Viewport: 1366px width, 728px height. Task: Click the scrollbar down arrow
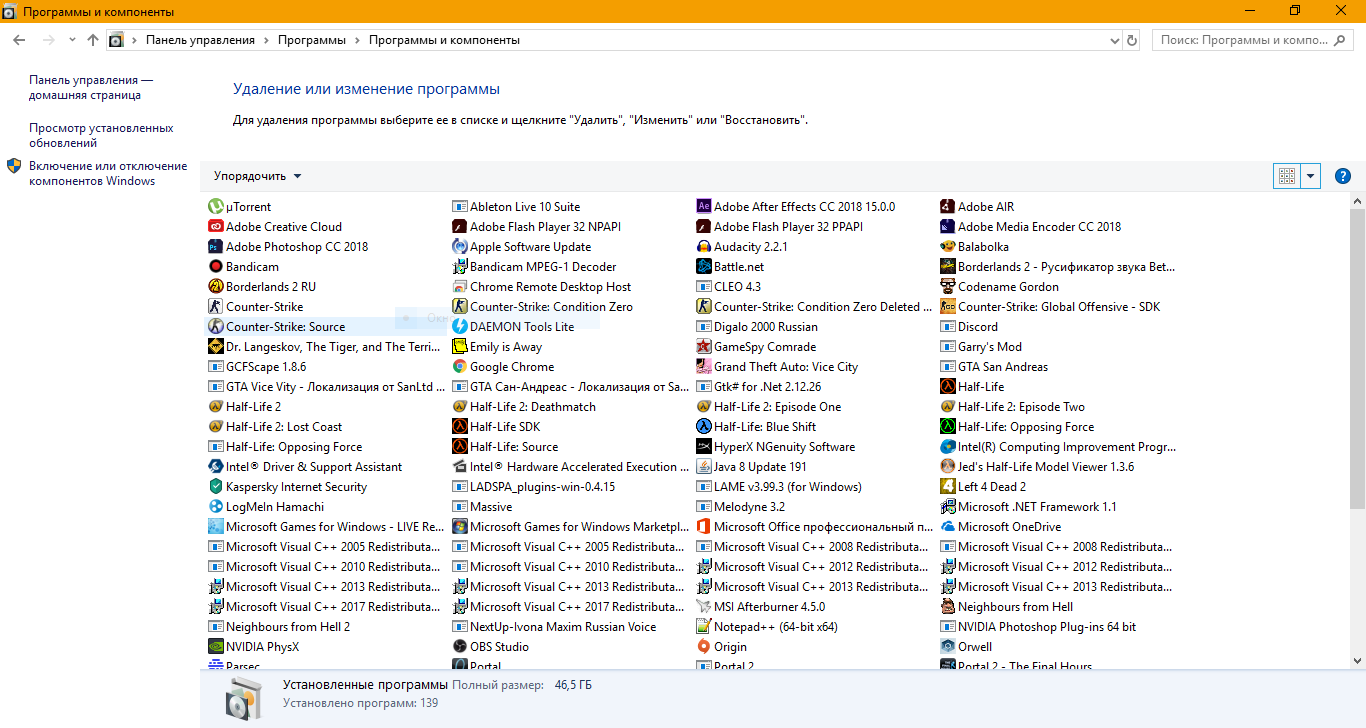[1357, 661]
